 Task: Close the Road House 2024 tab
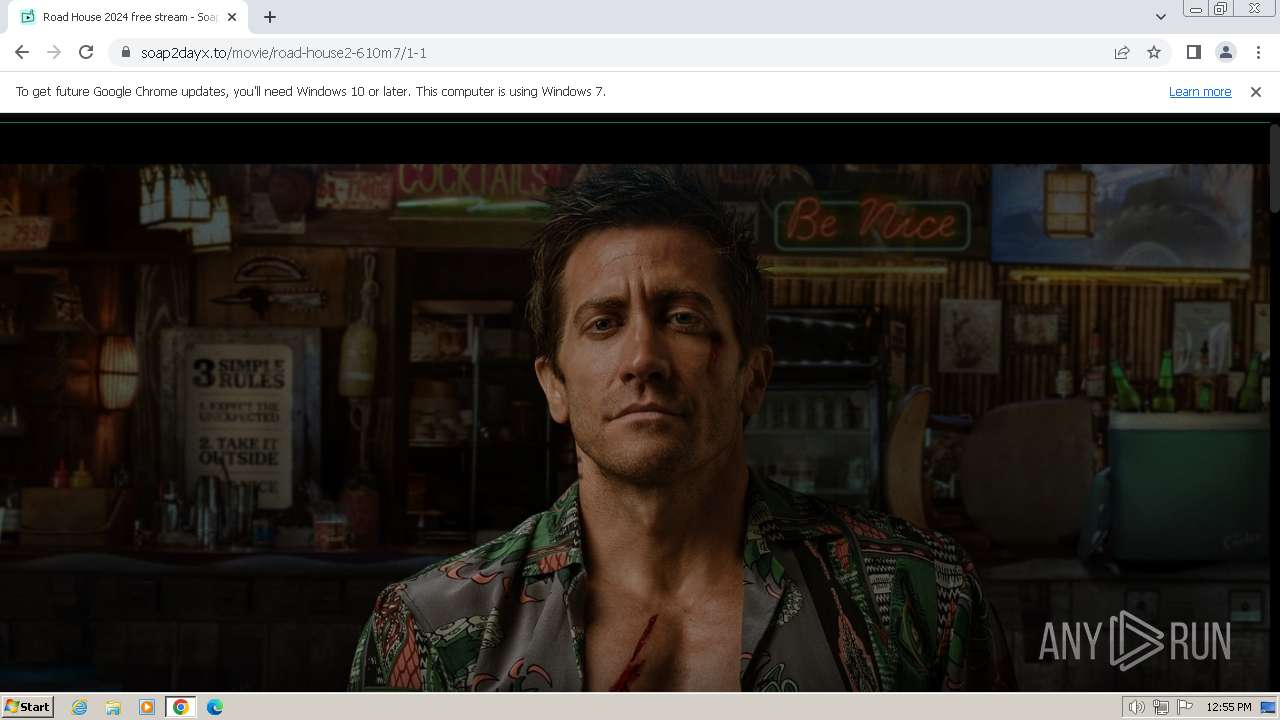pos(232,17)
